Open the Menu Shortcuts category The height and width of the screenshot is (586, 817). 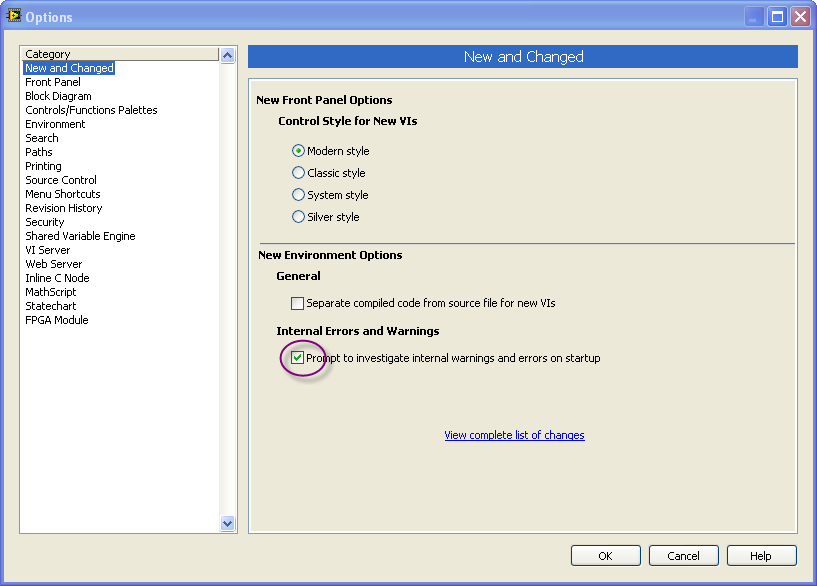click(63, 194)
